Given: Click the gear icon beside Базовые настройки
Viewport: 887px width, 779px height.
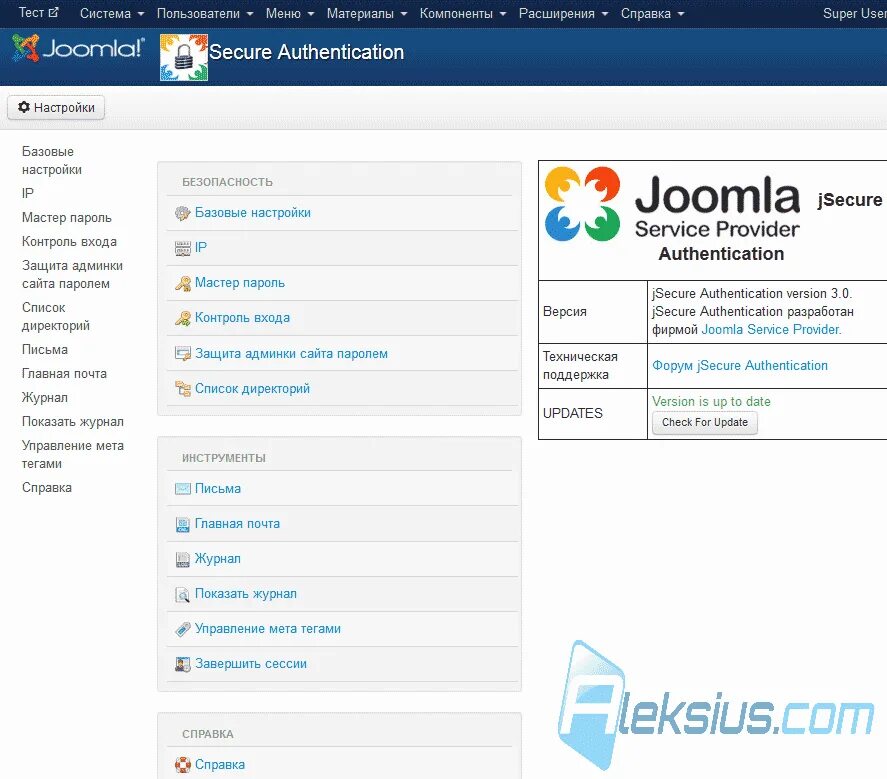Looking at the screenshot, I should (182, 213).
